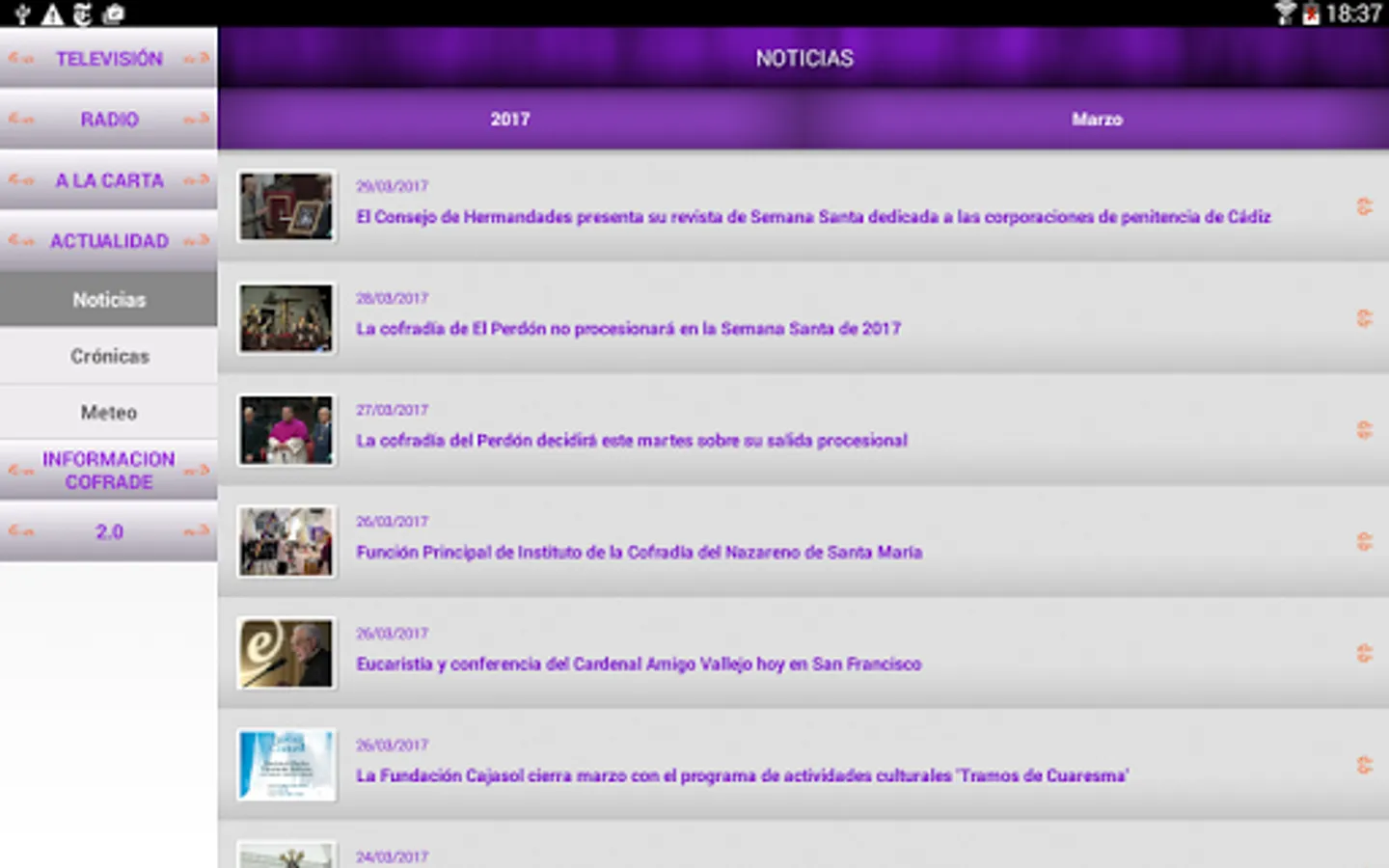Tap the battery icon in the status bar
1389x868 pixels.
(x=1311, y=14)
